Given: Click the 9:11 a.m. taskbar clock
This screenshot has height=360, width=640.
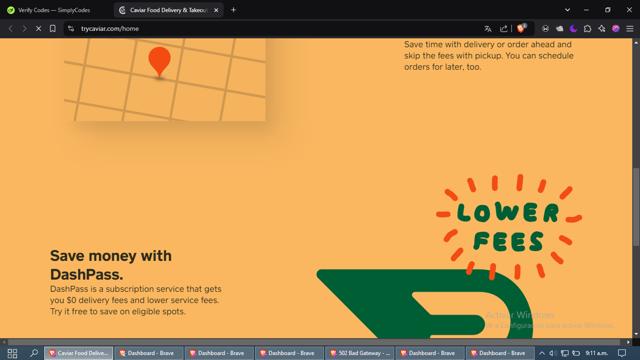Looking at the screenshot, I should point(596,353).
